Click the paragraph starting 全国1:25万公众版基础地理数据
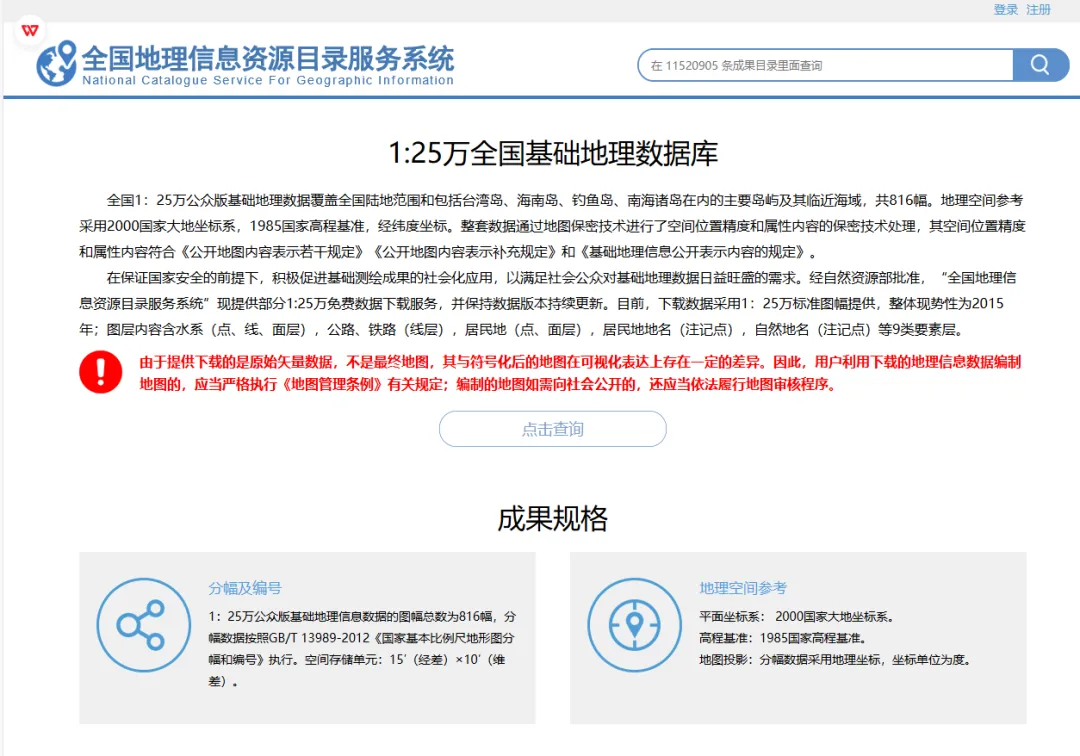Screen dimensions: 1080x756 (x=552, y=226)
